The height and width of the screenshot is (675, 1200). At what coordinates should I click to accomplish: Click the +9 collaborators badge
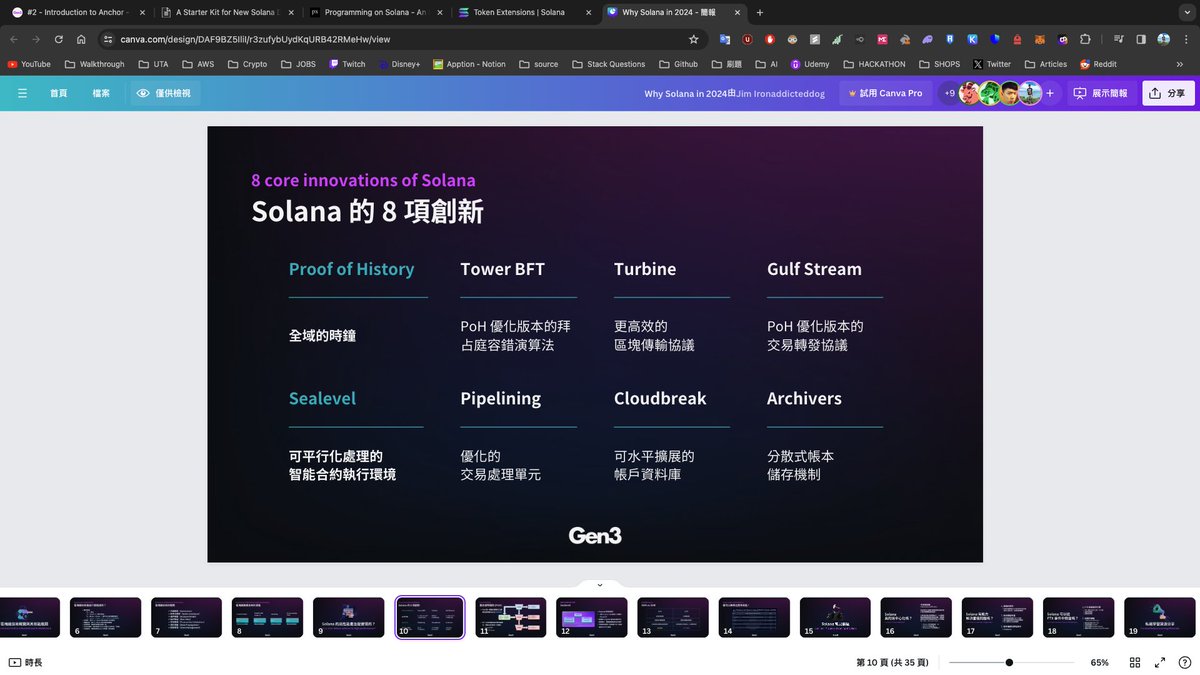tap(949, 93)
